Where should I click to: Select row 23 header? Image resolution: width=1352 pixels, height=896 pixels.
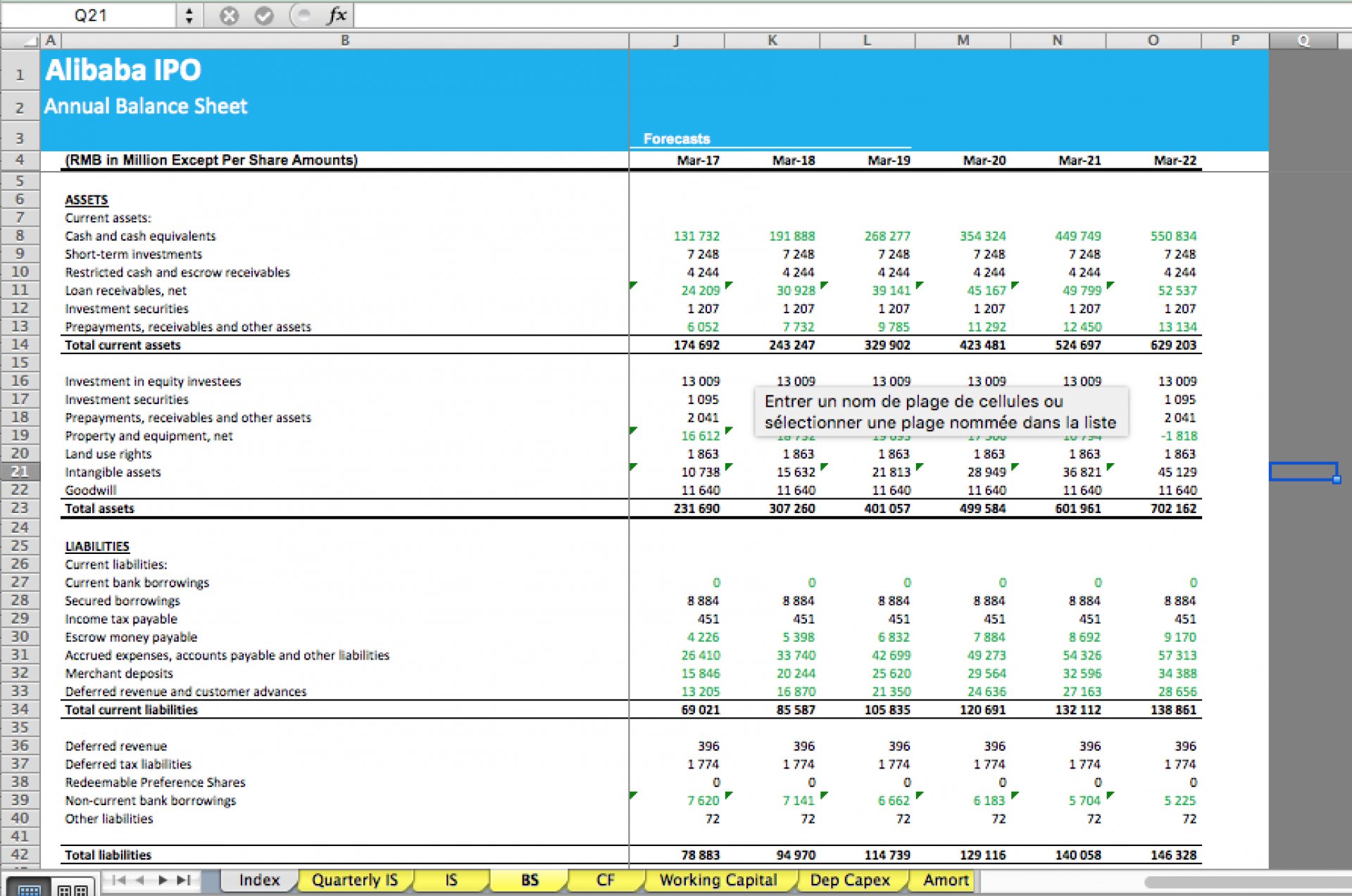20,507
